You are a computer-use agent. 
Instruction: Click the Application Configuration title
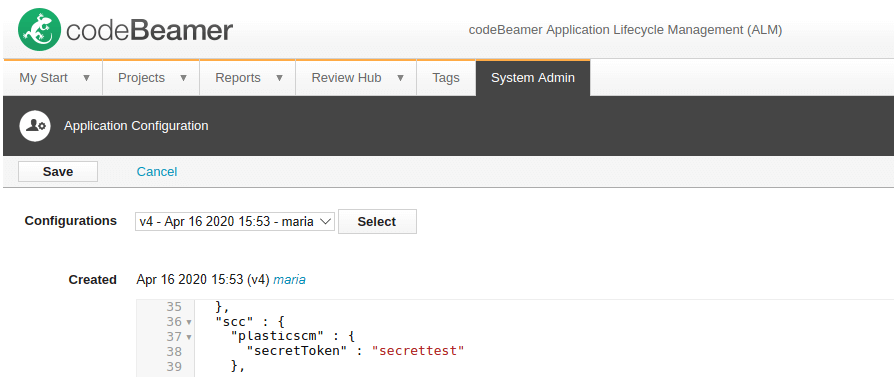point(136,125)
